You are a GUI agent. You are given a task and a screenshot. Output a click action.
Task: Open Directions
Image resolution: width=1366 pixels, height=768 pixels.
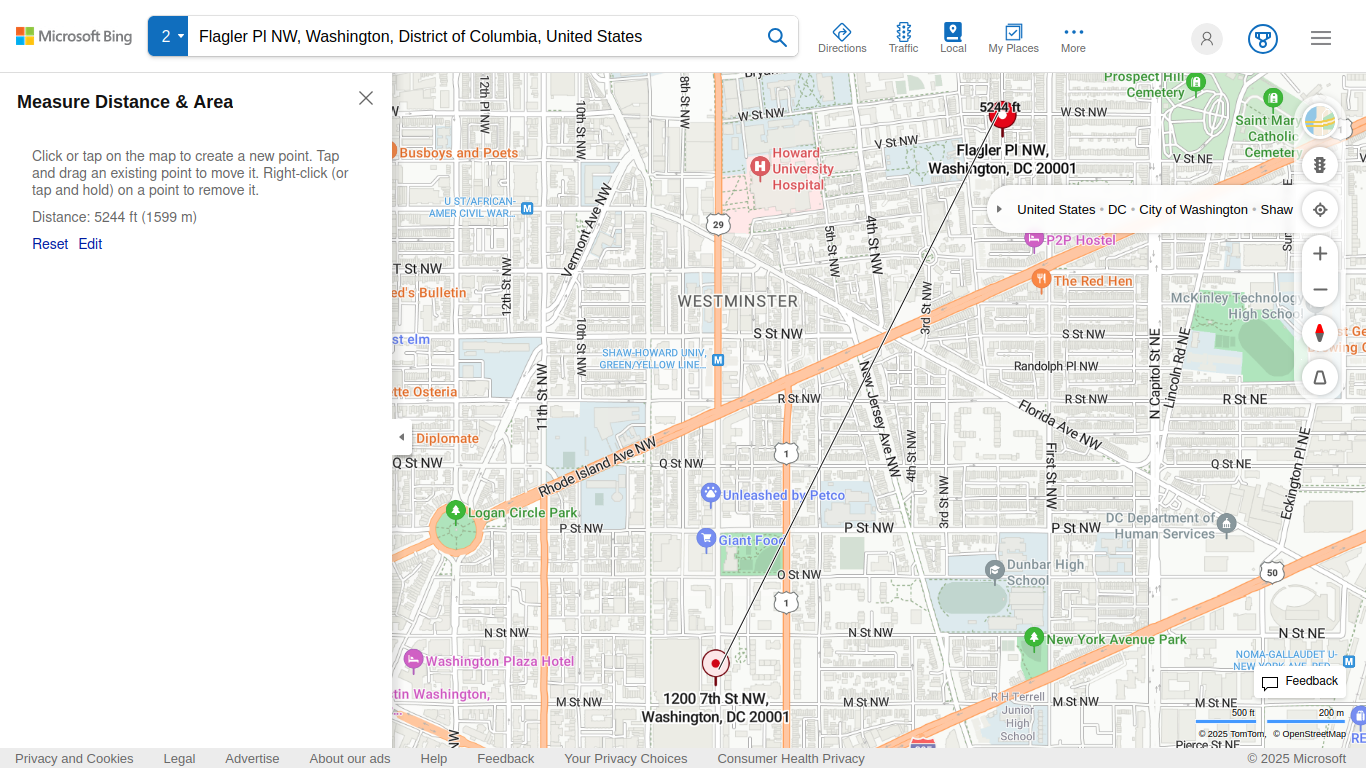[x=842, y=38]
